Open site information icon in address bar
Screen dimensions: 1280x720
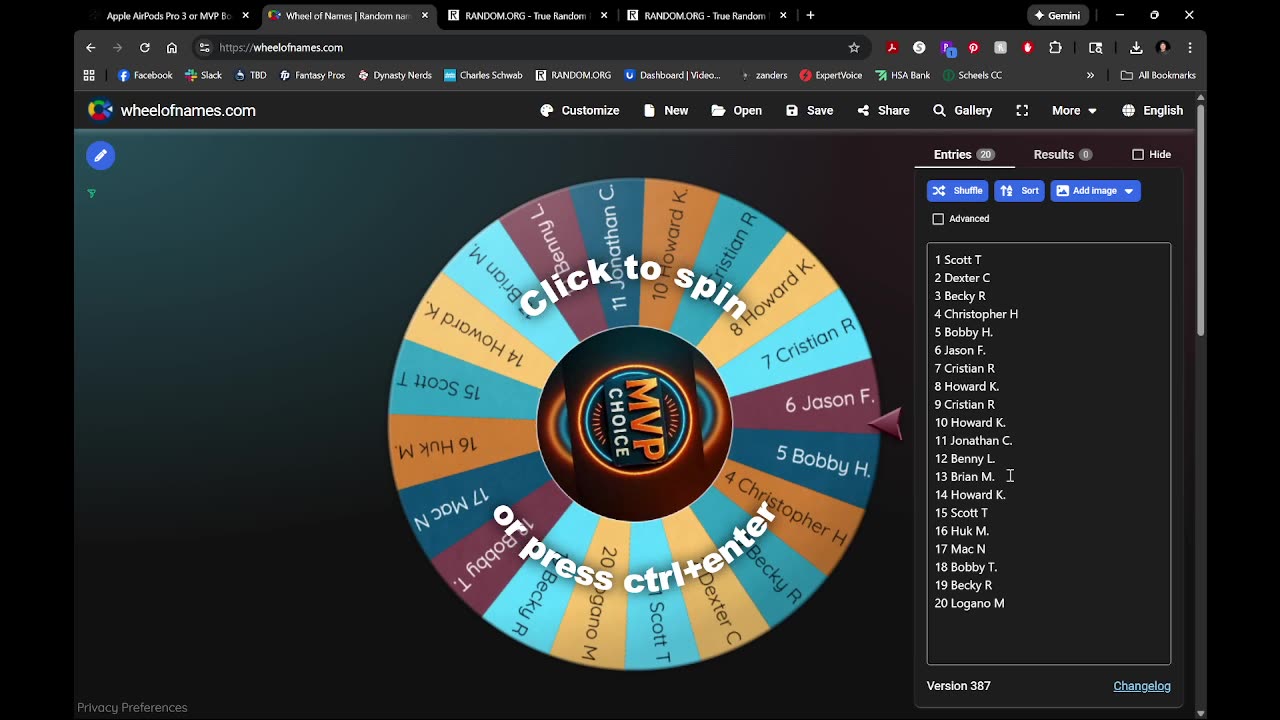205,47
